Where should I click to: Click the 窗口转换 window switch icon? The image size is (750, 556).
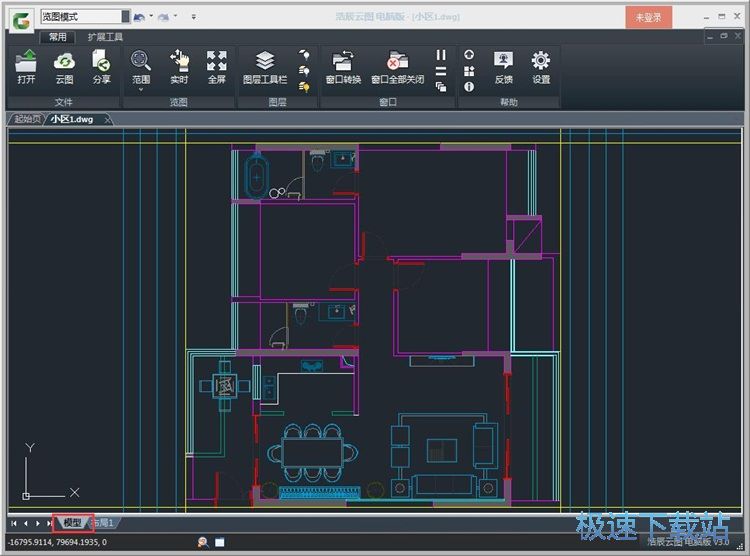[343, 62]
